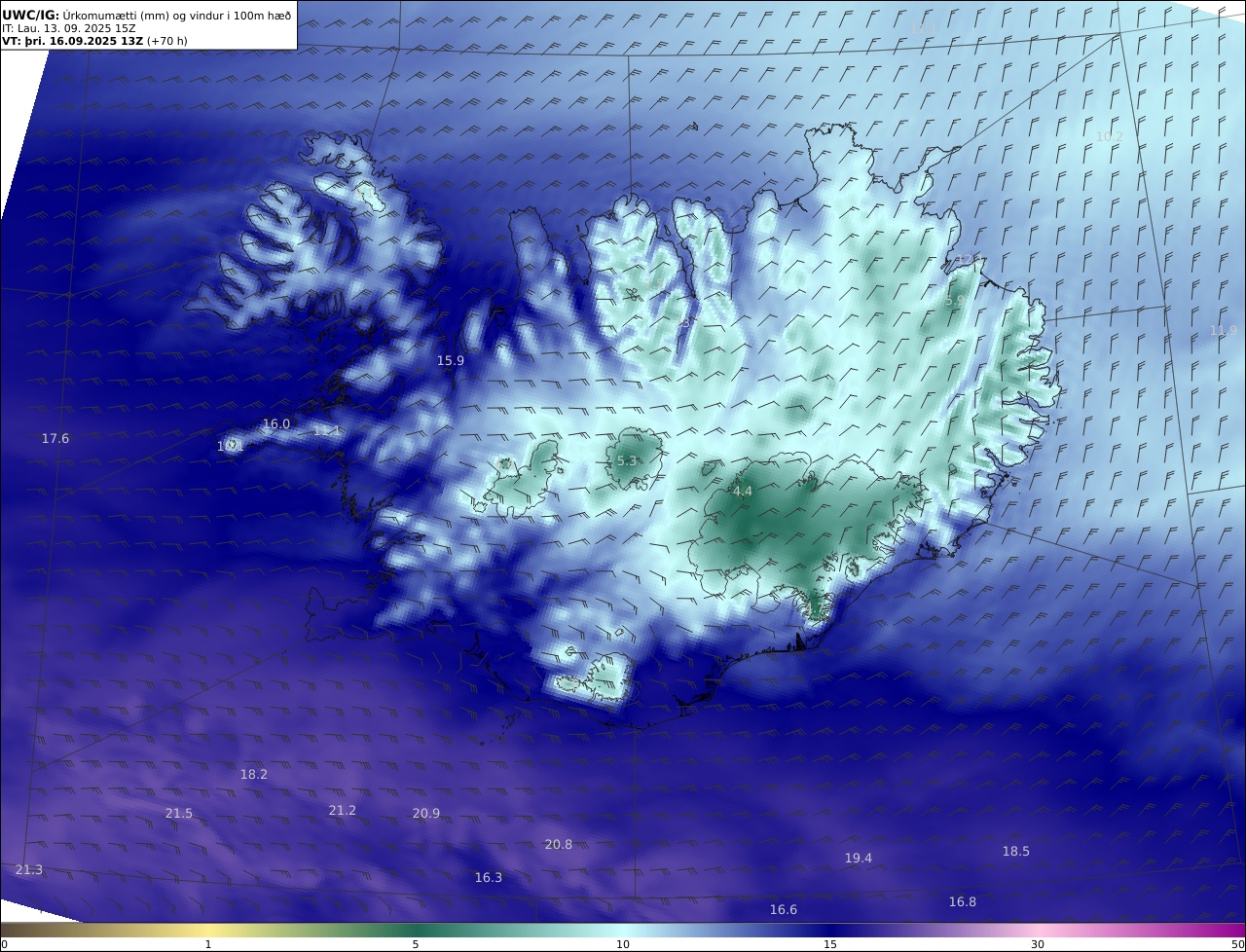Click the 0 tick label on color scale

point(4,944)
